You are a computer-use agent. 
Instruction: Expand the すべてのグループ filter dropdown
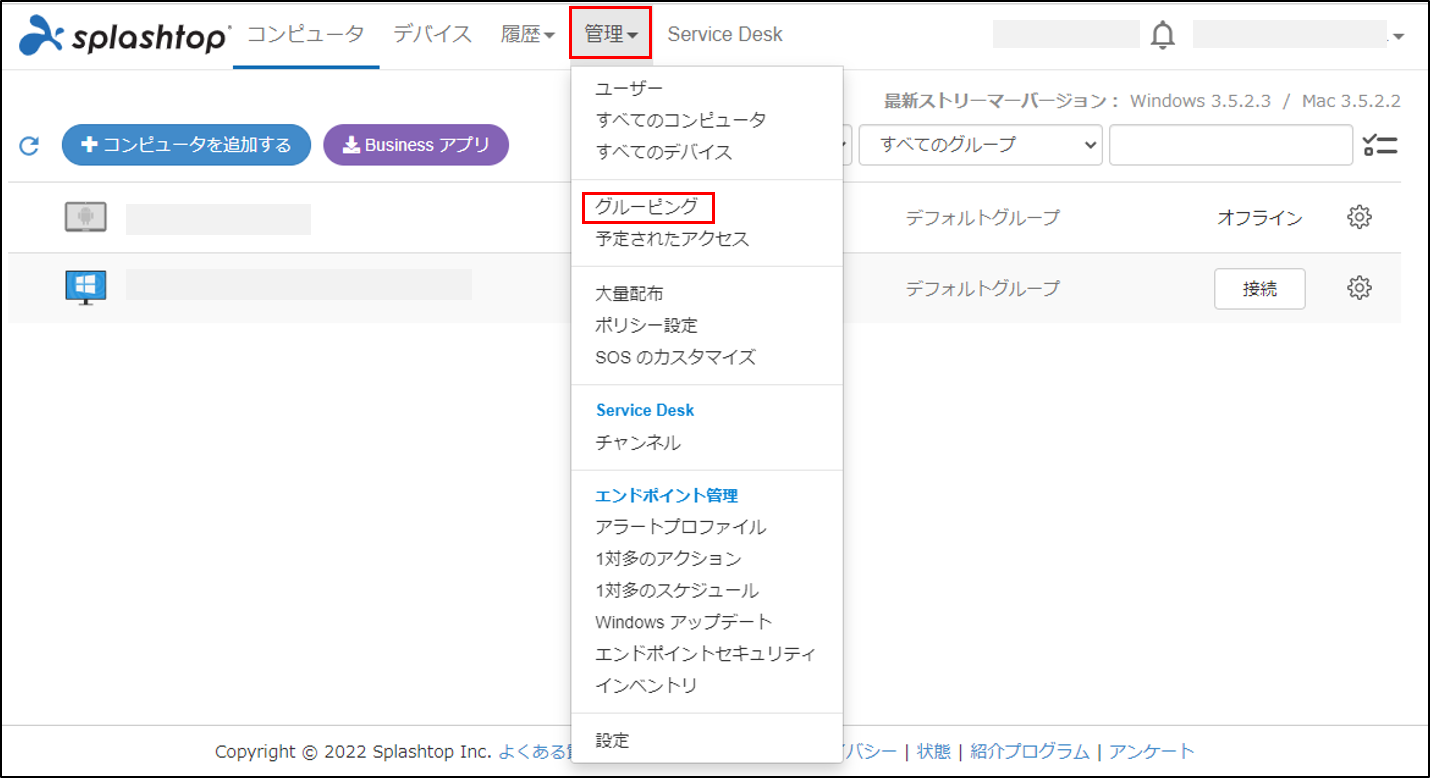[980, 145]
